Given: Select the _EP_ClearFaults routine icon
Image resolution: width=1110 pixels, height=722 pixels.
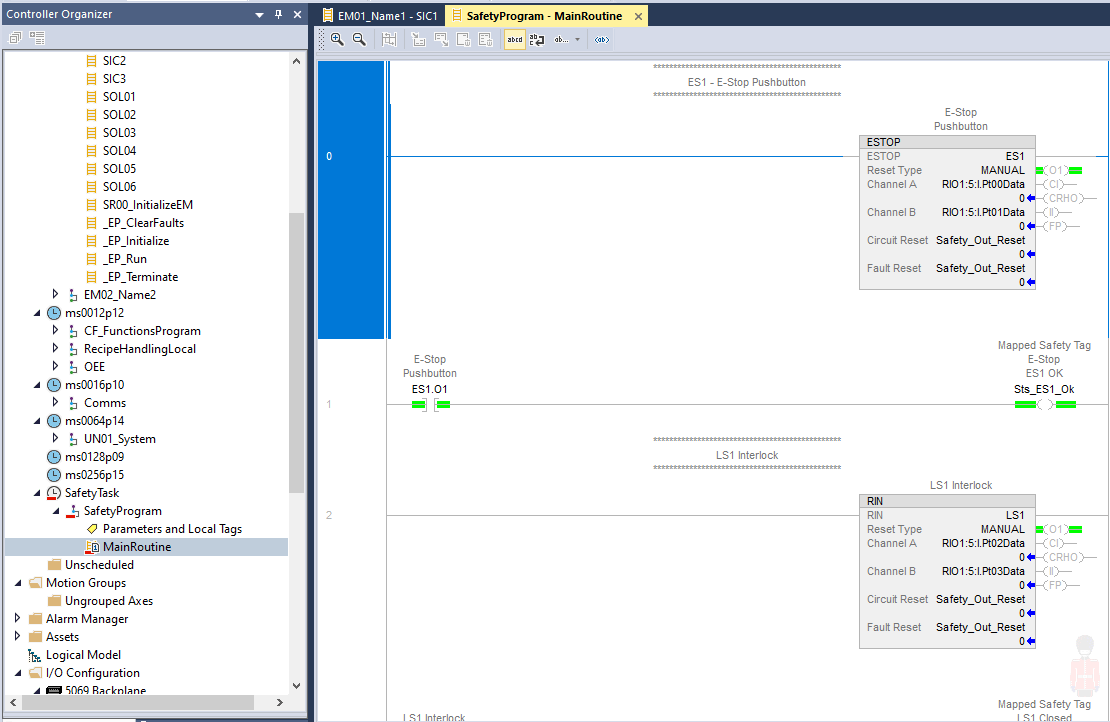Looking at the screenshot, I should 91,223.
